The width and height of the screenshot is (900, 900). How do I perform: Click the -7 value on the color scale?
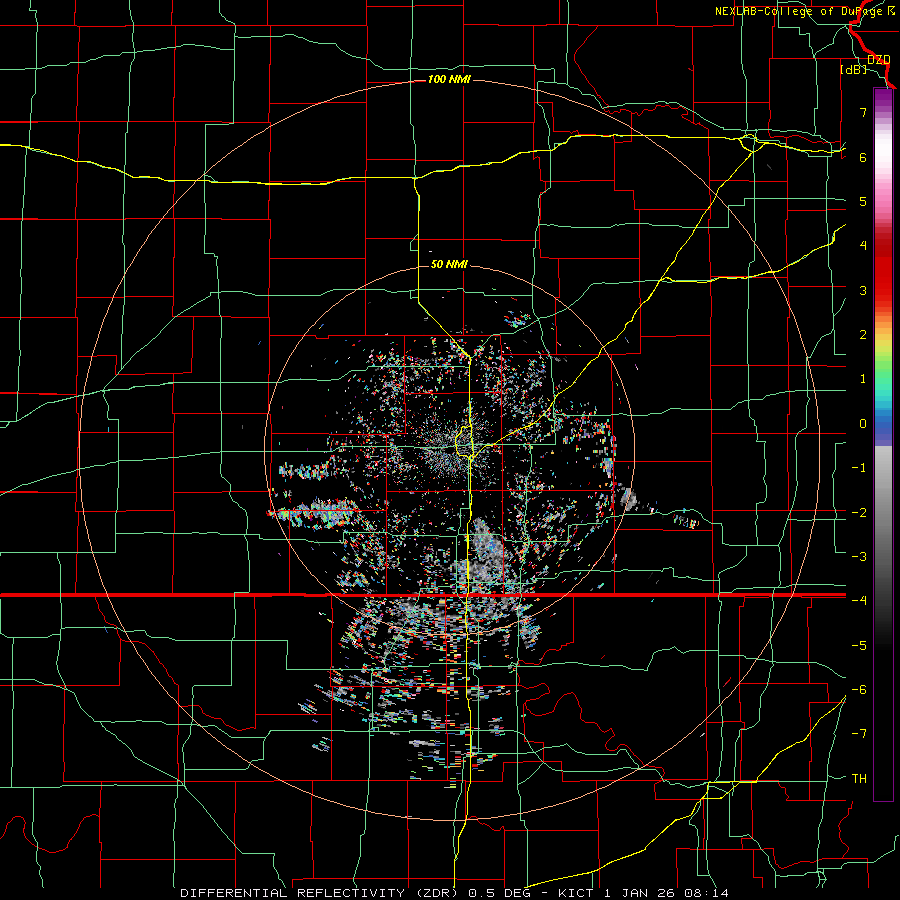point(859,734)
